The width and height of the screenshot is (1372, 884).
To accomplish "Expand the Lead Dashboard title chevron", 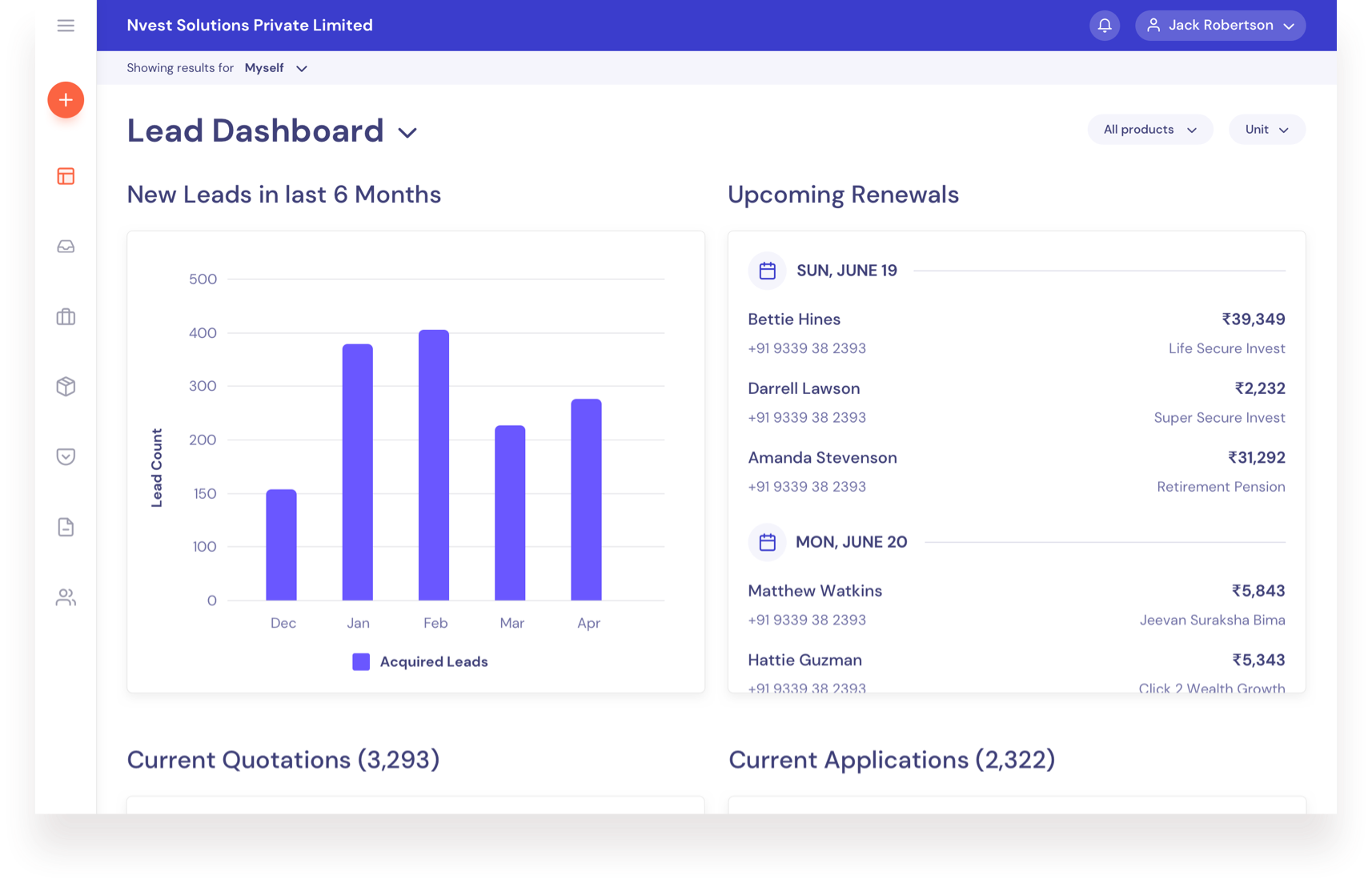I will 407,133.
